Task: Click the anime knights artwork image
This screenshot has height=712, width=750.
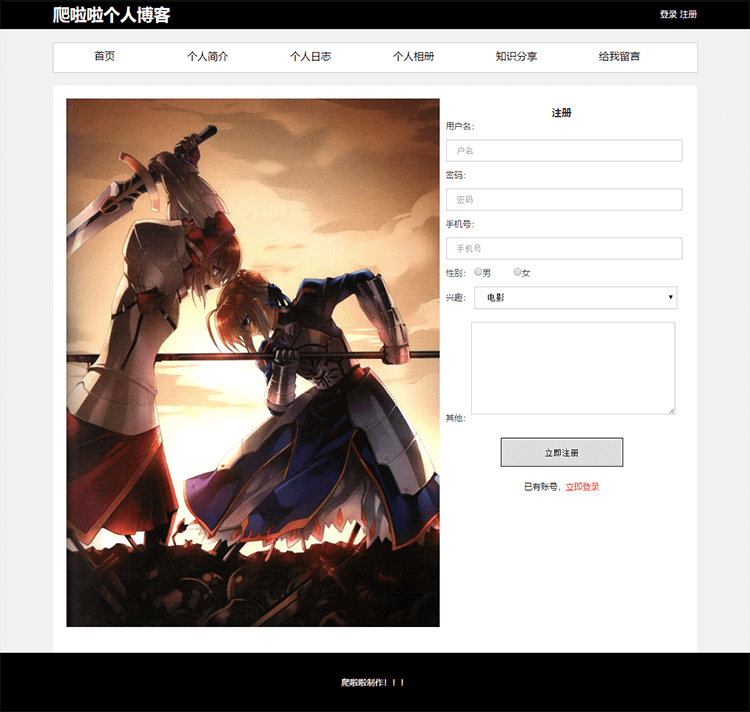Action: click(253, 362)
